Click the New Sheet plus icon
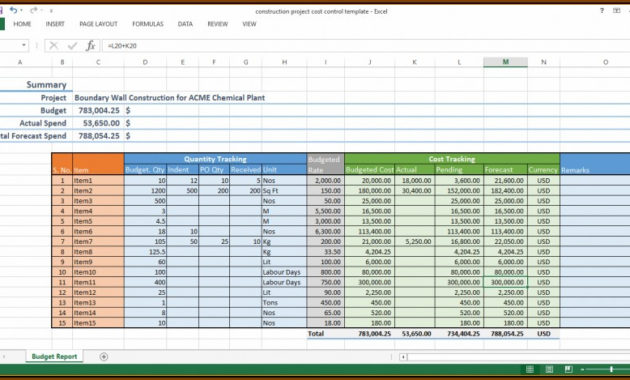The width and height of the screenshot is (630, 380). tap(104, 357)
